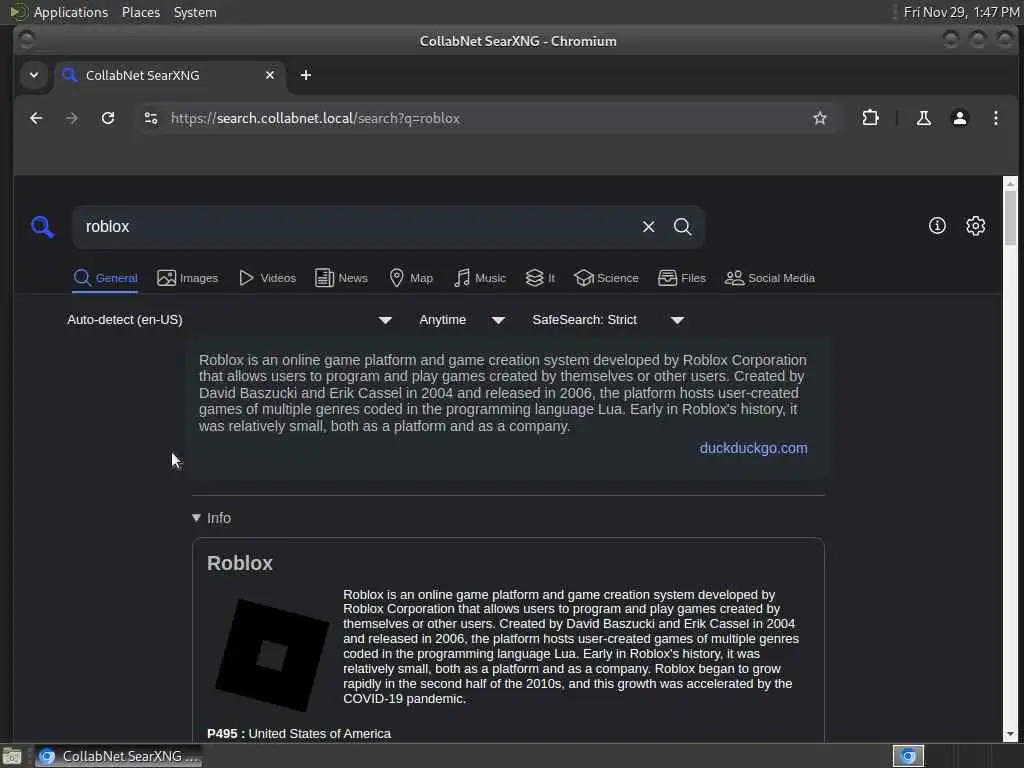Open SearXNG preferences gear icon
The image size is (1024, 768).
[975, 226]
